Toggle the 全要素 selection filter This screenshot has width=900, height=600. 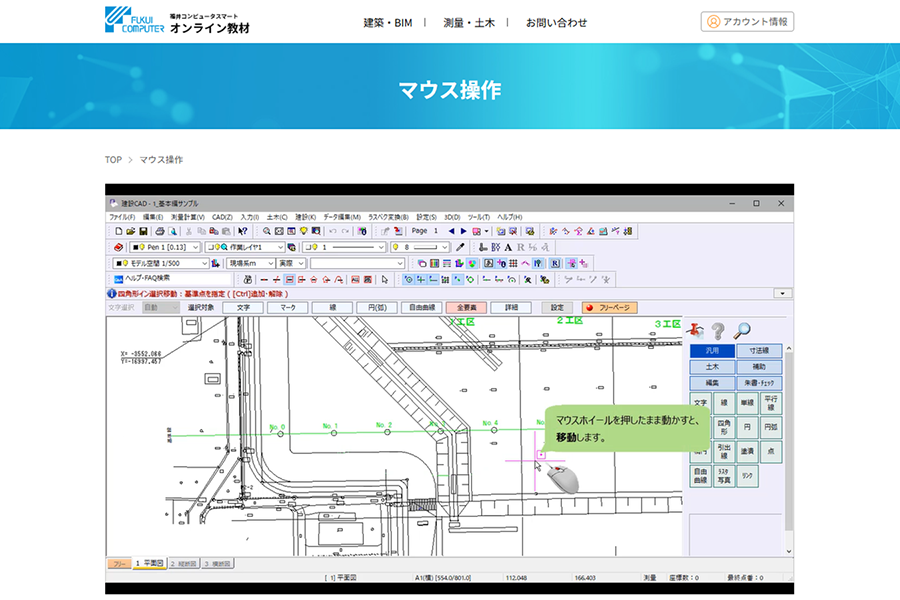click(x=466, y=308)
